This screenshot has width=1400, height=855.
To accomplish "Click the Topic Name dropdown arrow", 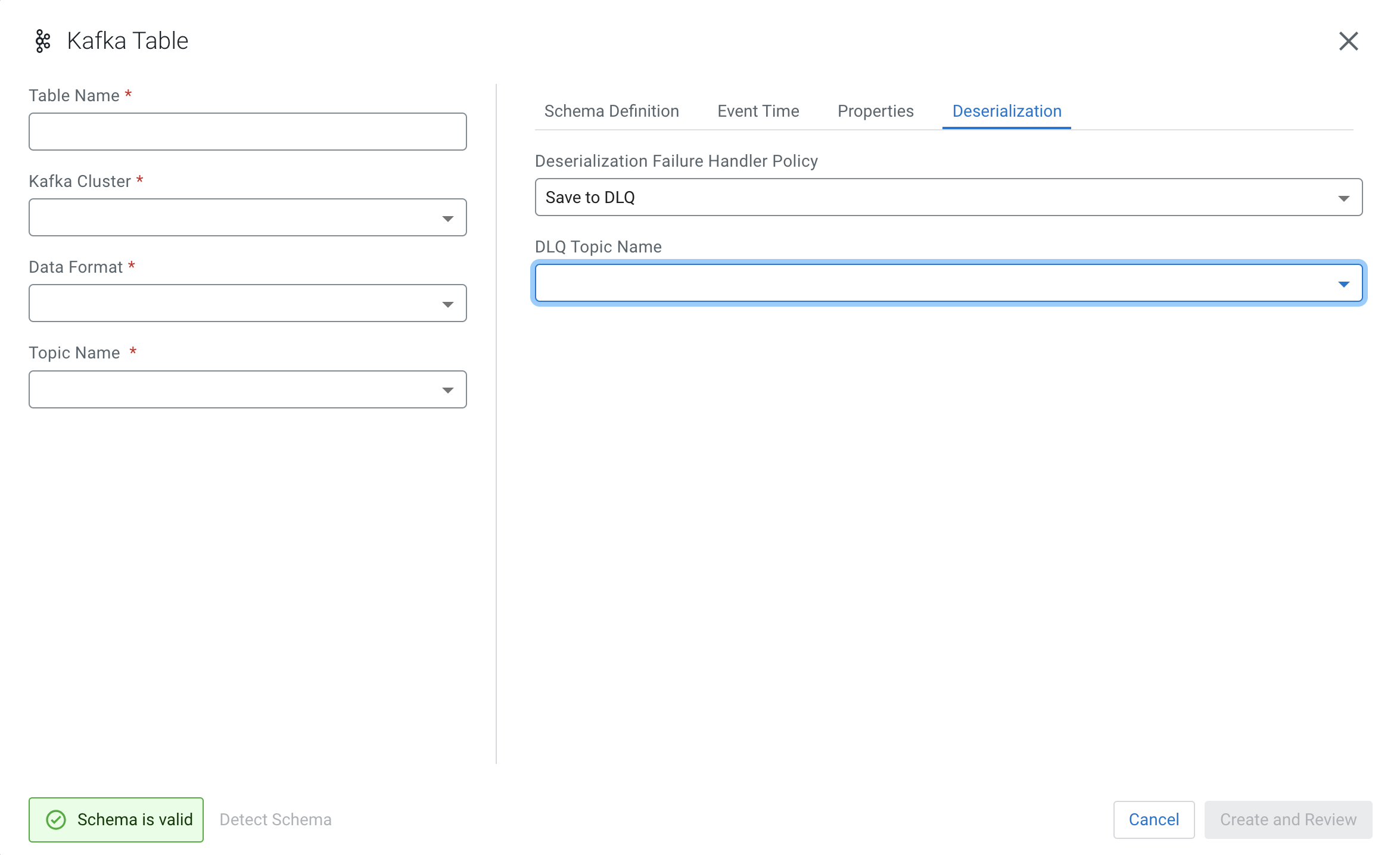I will point(447,390).
